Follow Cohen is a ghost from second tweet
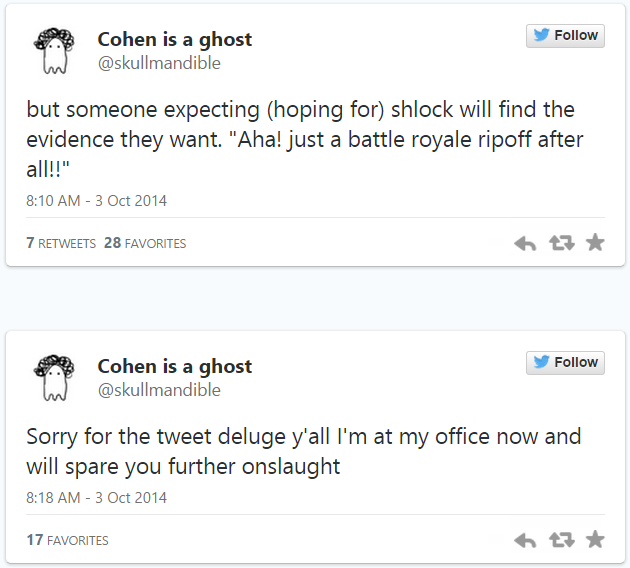The image size is (630, 568). [x=565, y=363]
